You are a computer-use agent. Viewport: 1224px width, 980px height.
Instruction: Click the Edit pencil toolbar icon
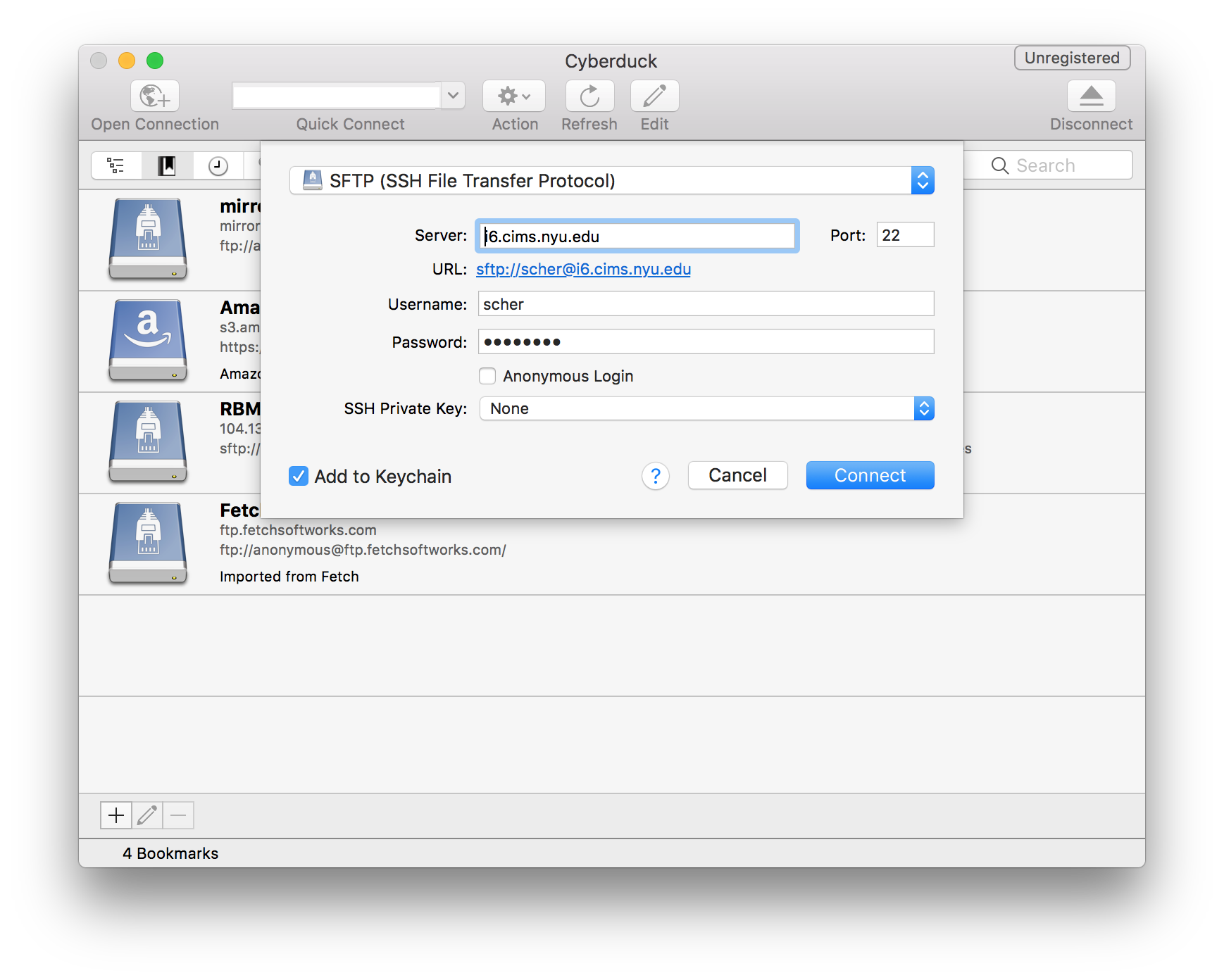655,96
